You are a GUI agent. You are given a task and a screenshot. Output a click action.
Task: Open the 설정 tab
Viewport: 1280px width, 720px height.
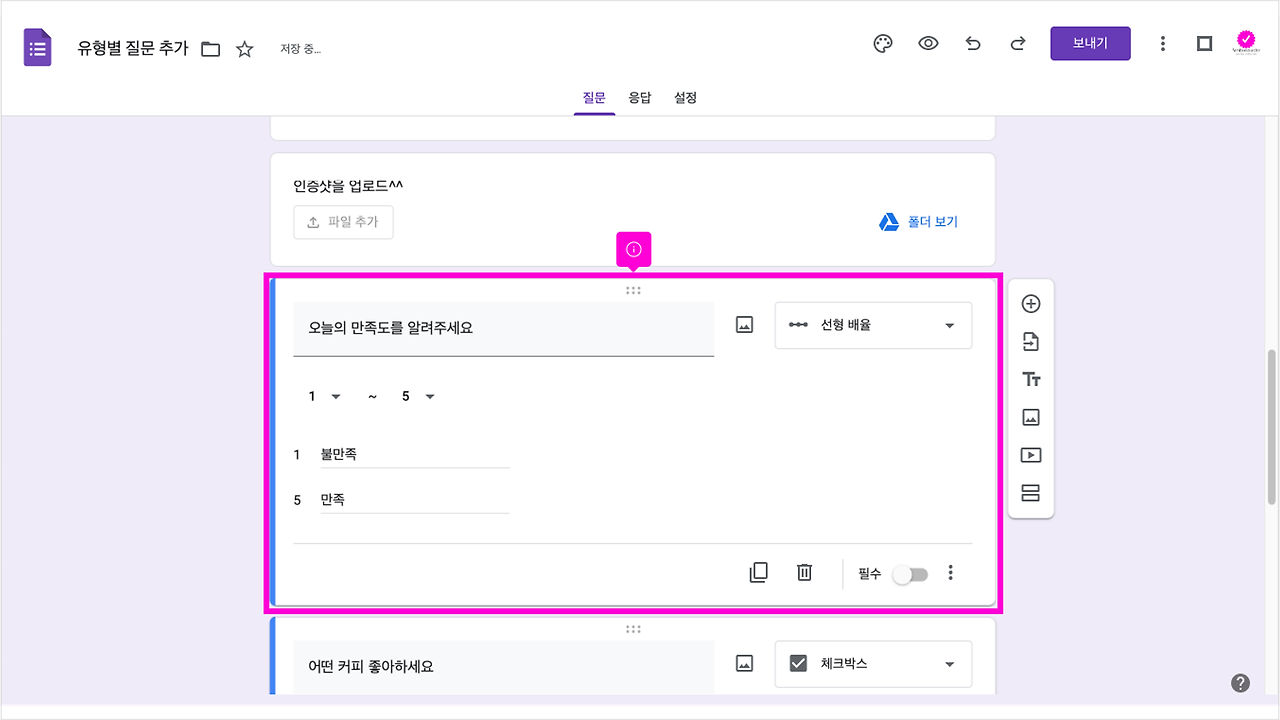coord(685,97)
